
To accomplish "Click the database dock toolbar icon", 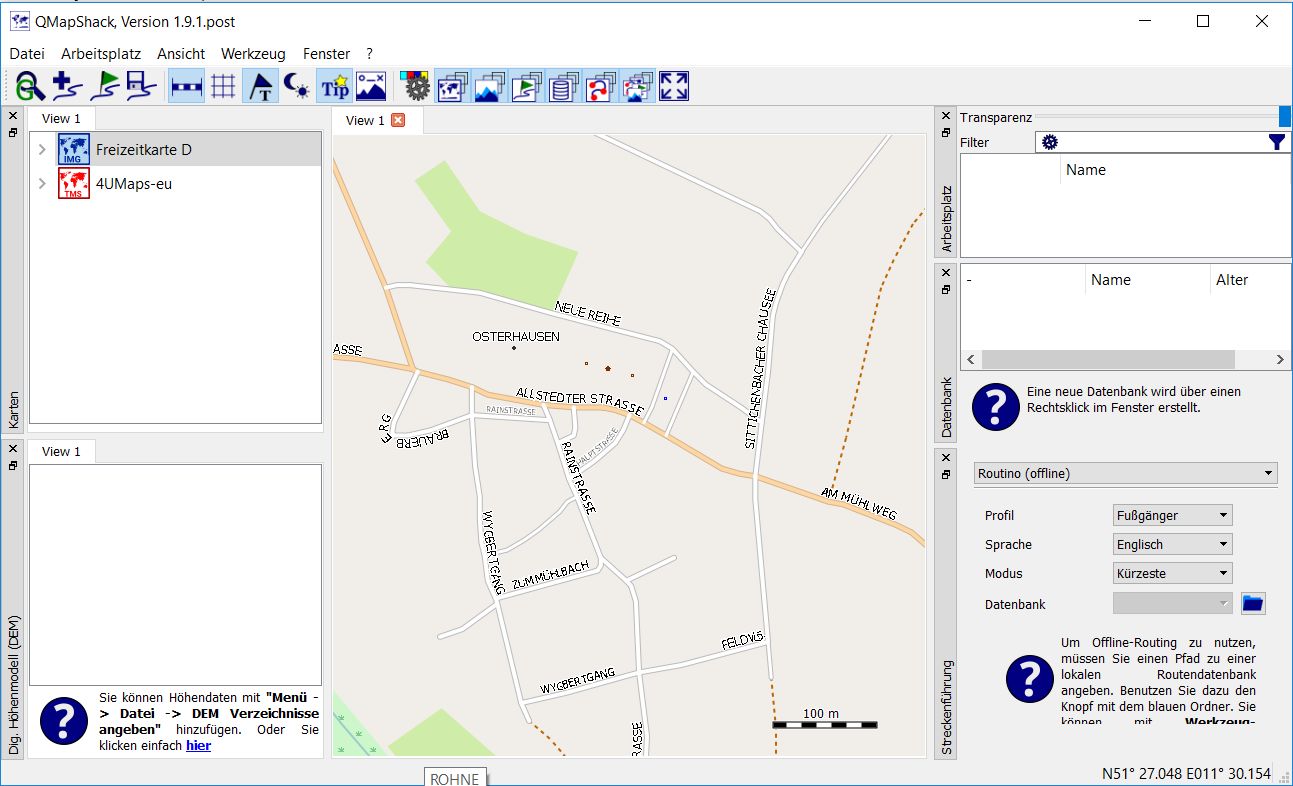I will [x=563, y=86].
